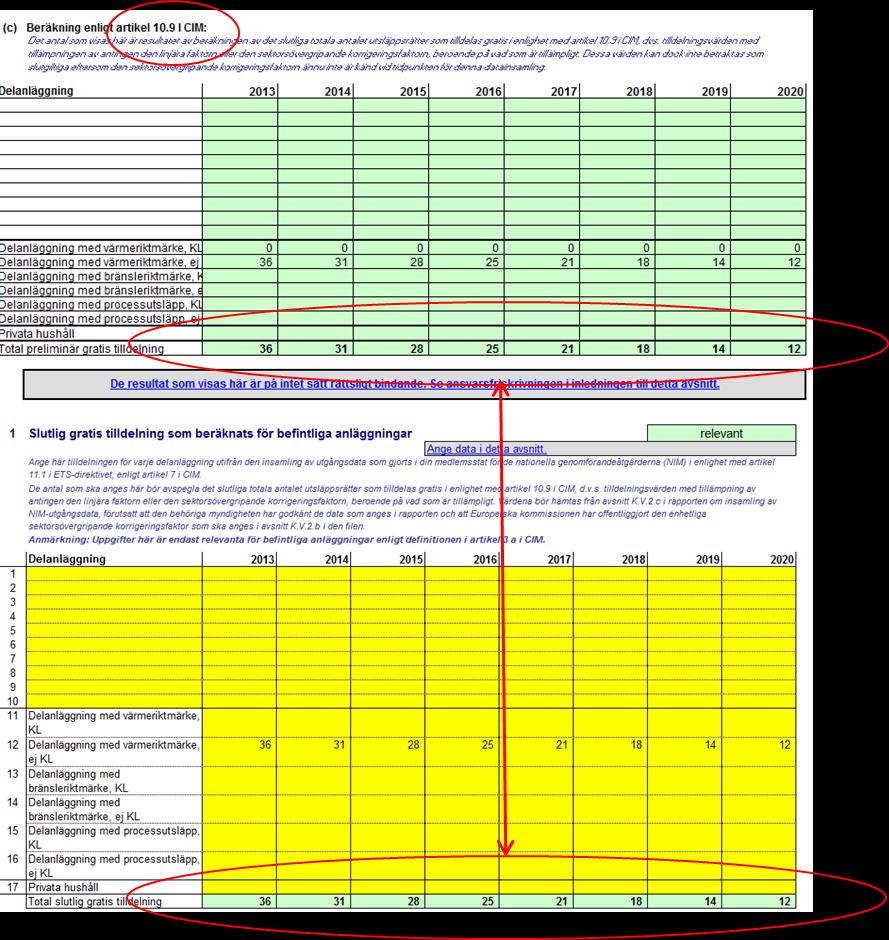
Task: Select heading 'Slutlig gratis tilldelning som beräknats för befintliga anläggningar'
Action: [221, 433]
